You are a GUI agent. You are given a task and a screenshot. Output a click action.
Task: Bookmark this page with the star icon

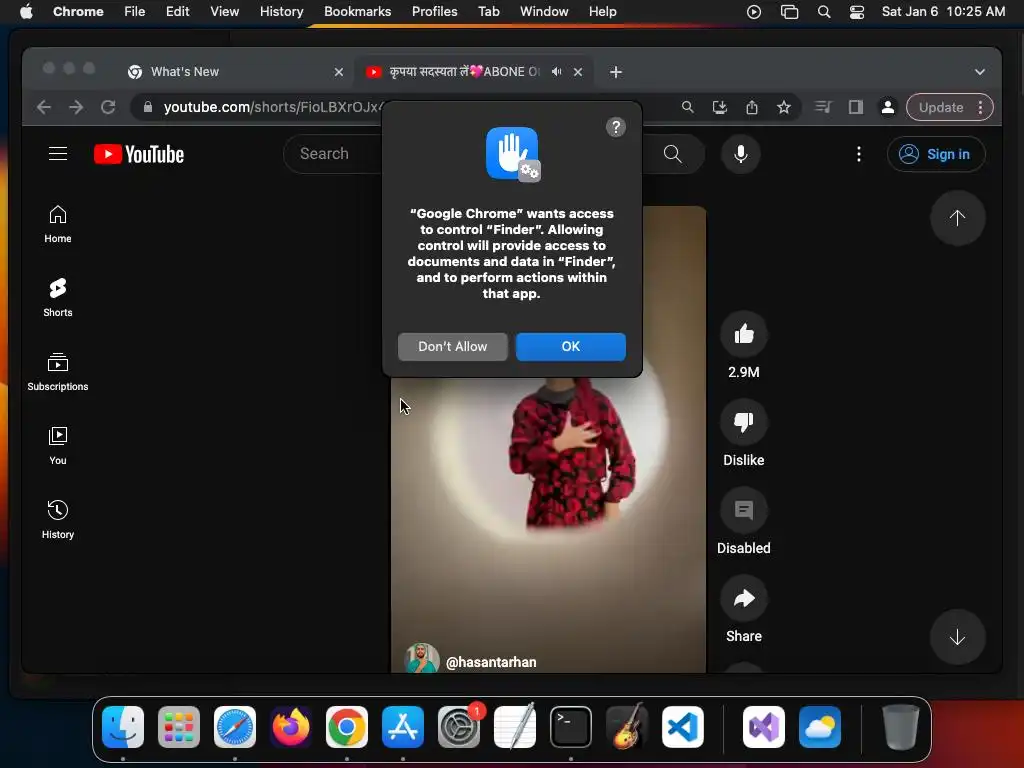[x=784, y=107]
